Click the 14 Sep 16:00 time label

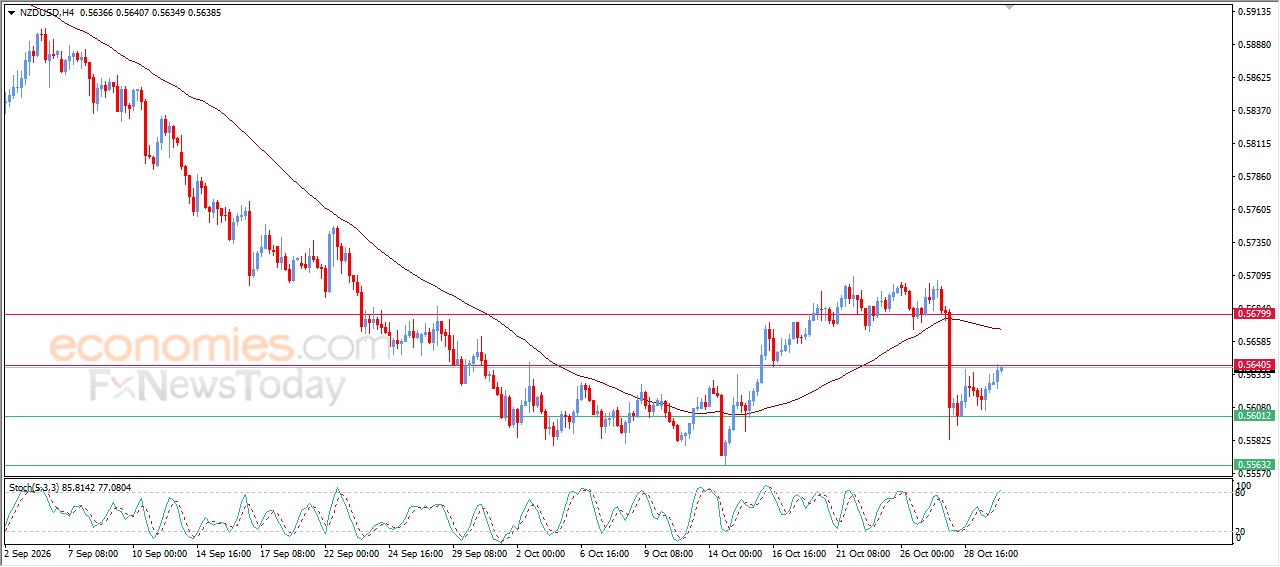(x=222, y=553)
